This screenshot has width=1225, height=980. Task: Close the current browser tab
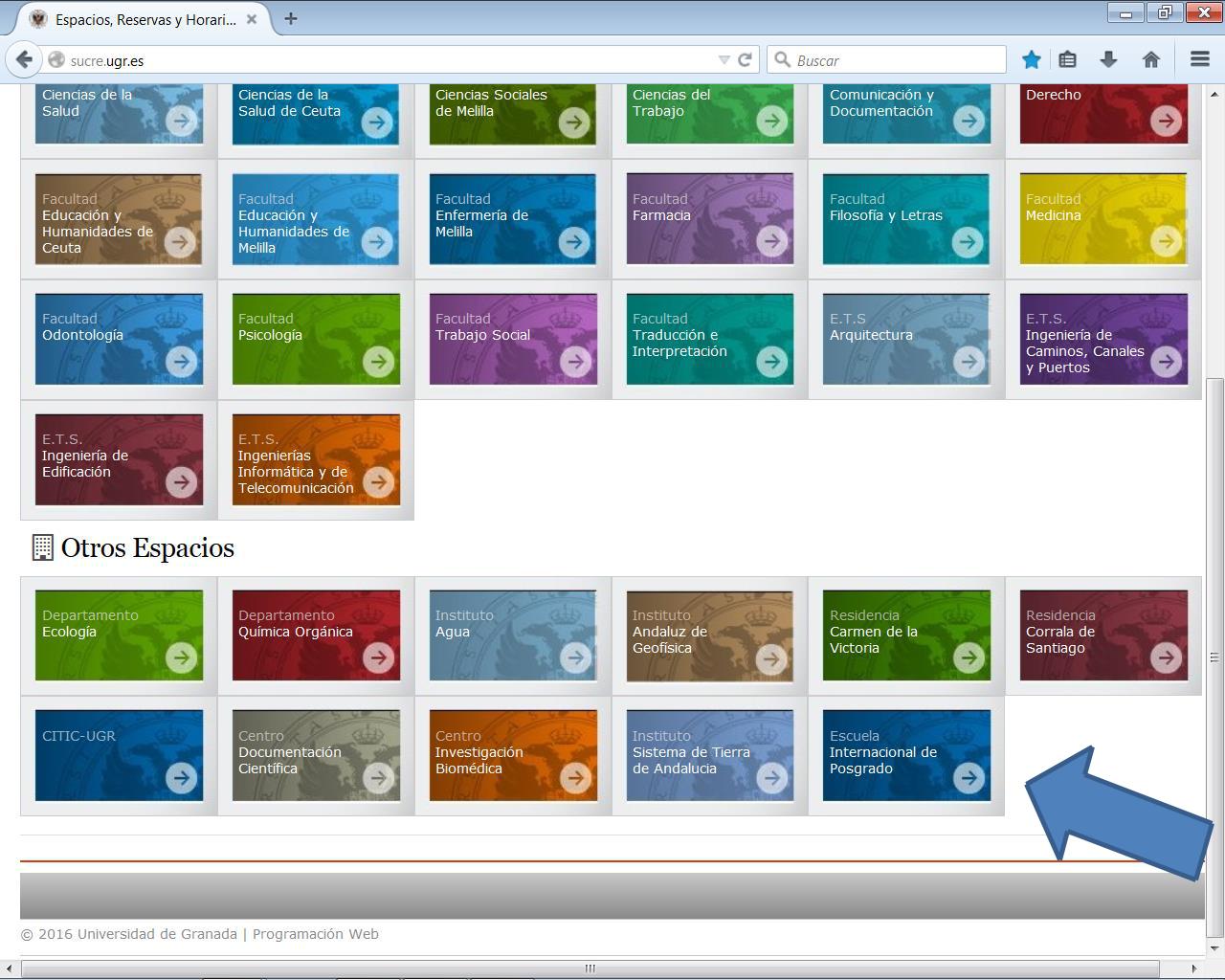(x=252, y=19)
